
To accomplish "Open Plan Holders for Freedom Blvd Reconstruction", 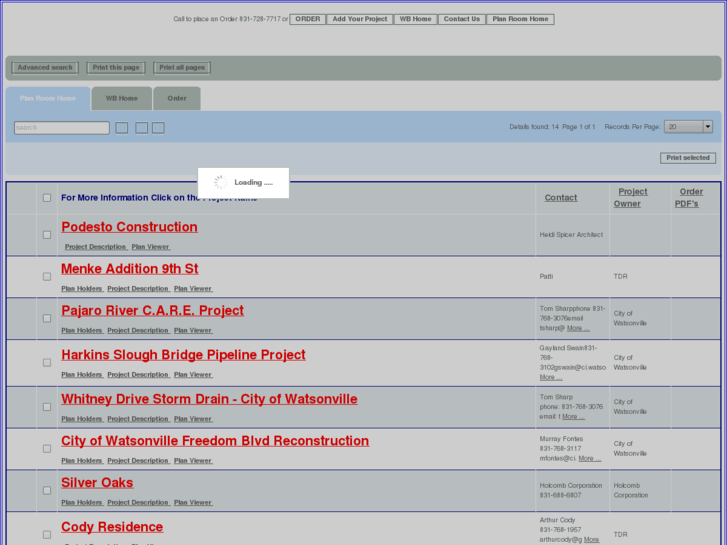I will coord(82,461).
